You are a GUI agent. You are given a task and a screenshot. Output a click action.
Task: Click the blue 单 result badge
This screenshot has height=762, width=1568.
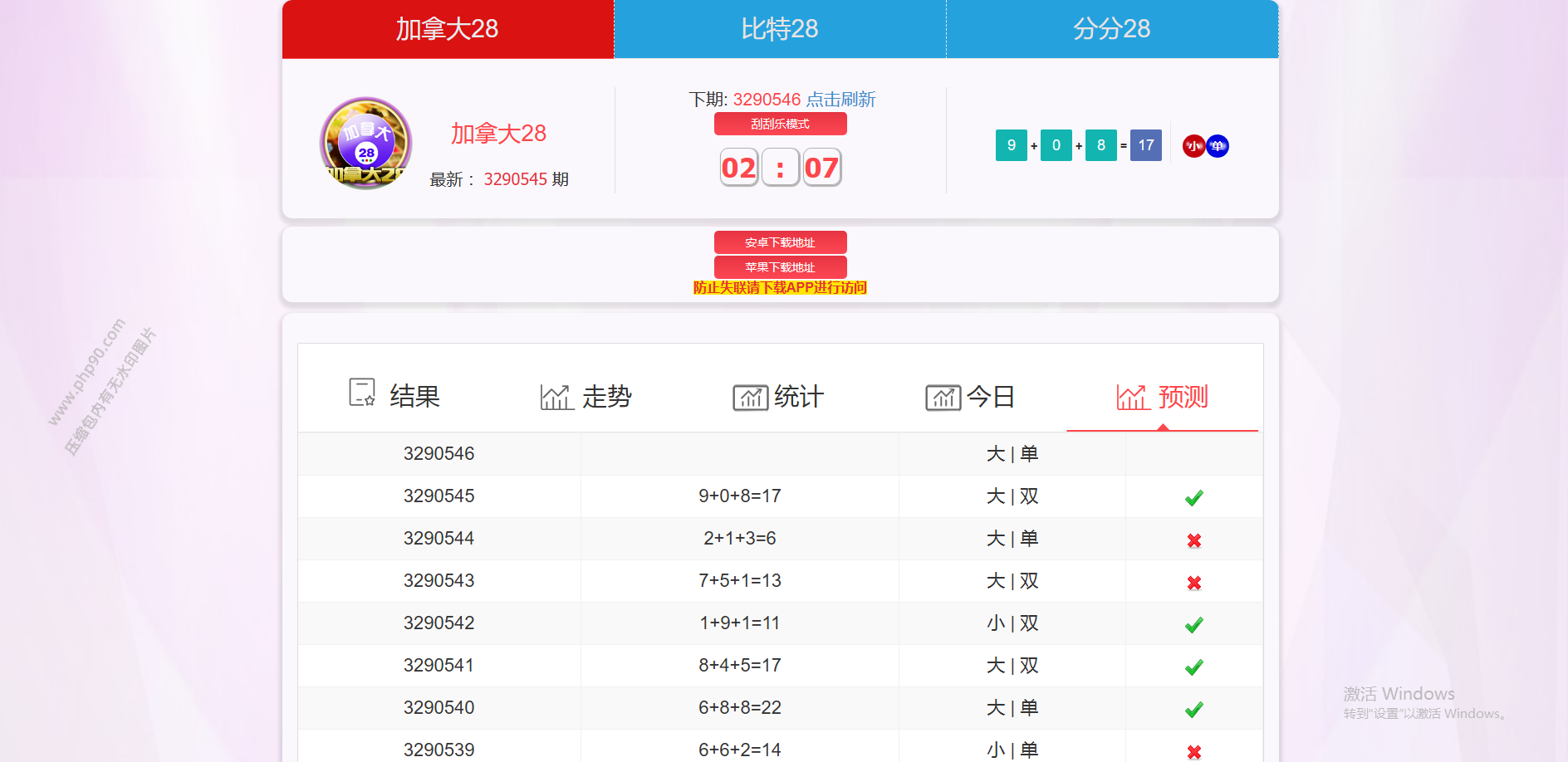click(x=1218, y=146)
